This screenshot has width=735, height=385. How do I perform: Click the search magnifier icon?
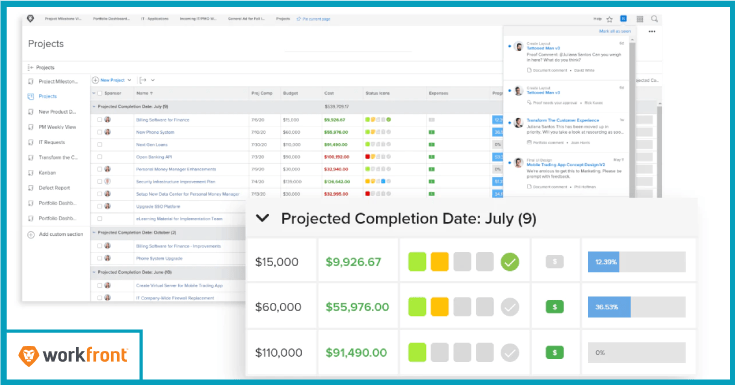coord(654,19)
